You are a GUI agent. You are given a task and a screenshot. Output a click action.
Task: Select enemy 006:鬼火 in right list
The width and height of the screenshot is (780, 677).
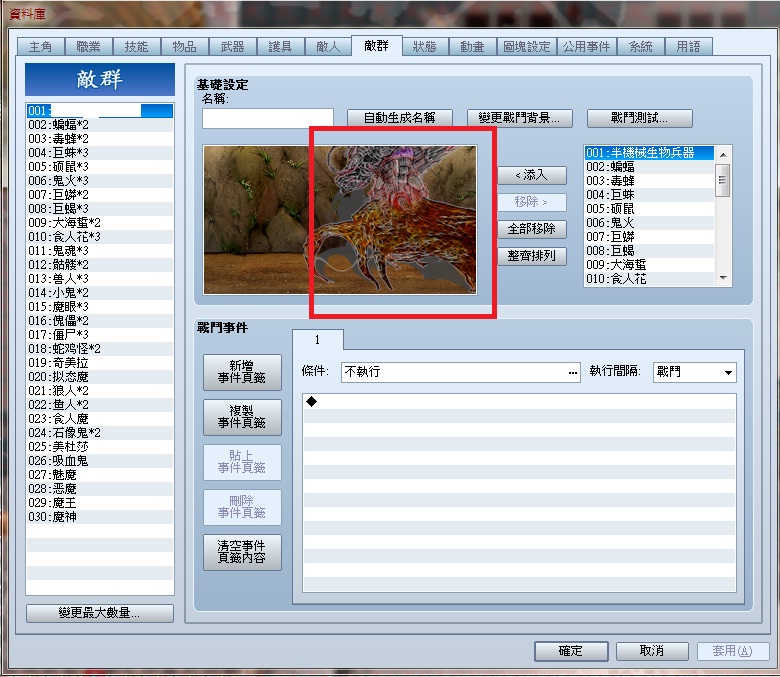(649, 223)
